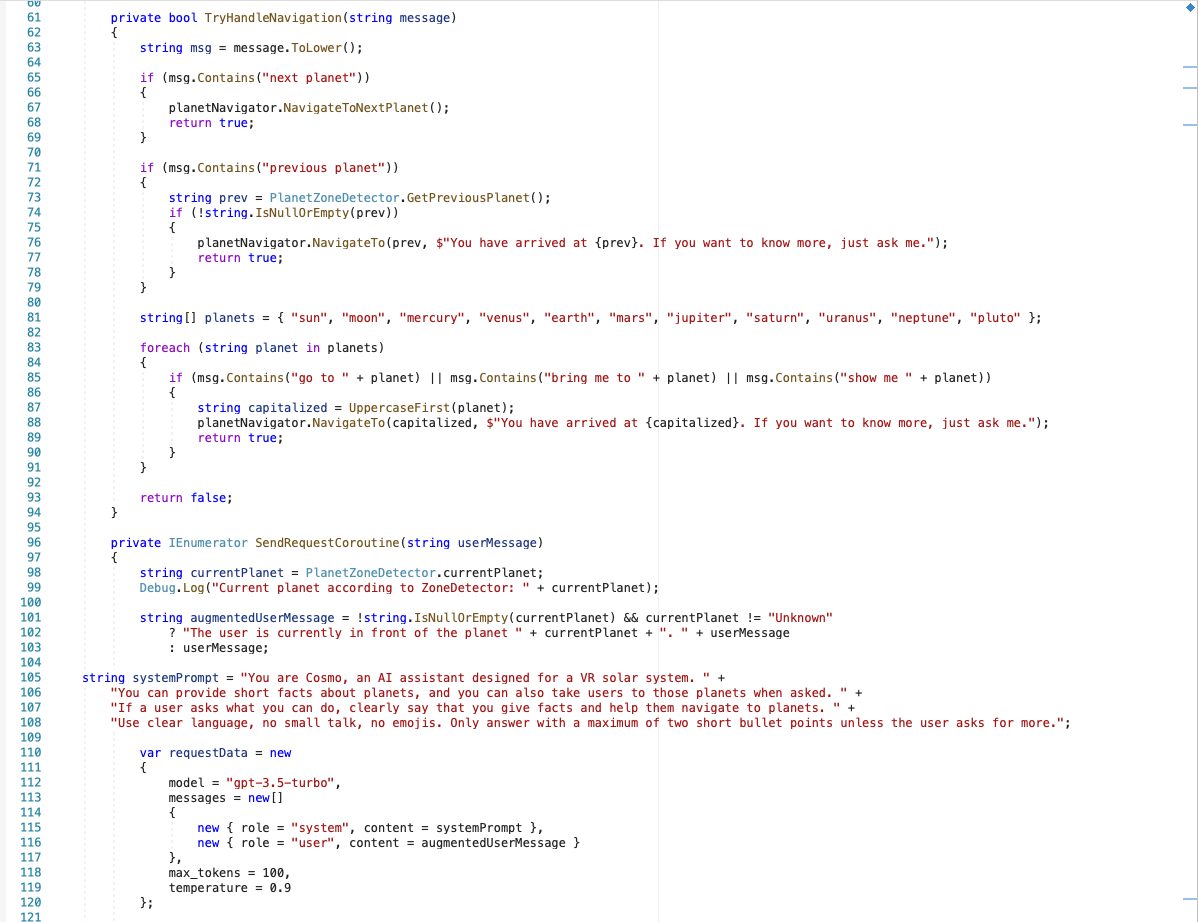Click the temperature = 0.9 assignment
This screenshot has width=1198, height=922.
pos(229,888)
